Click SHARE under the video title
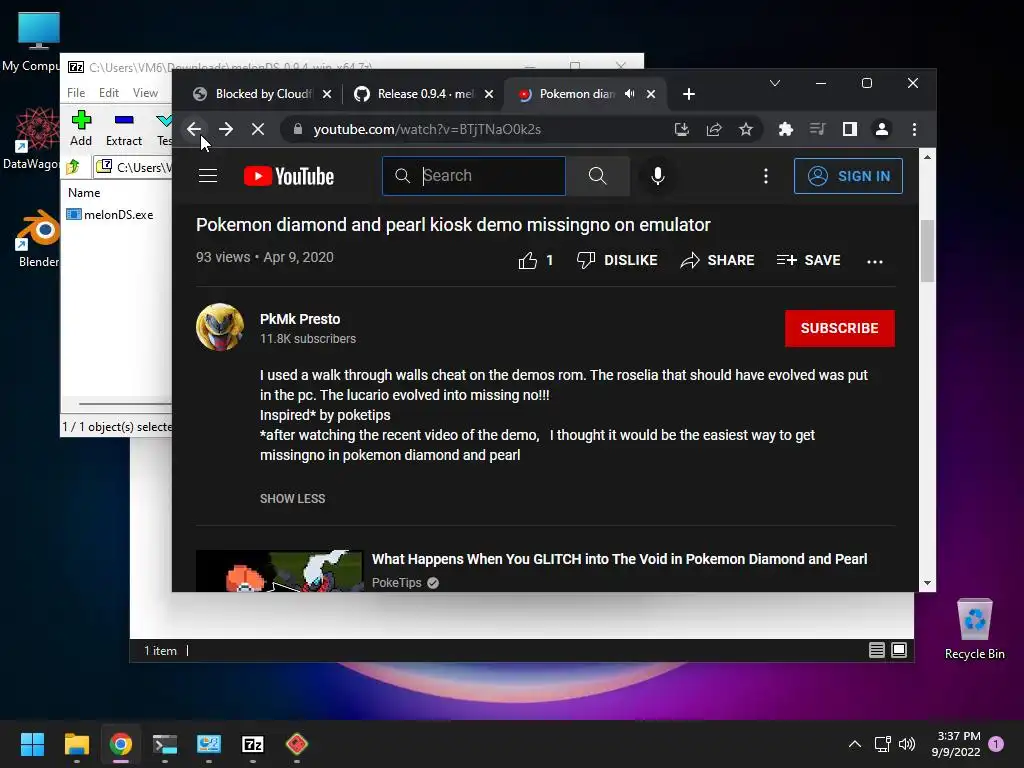Viewport: 1024px width, 768px height. point(717,260)
